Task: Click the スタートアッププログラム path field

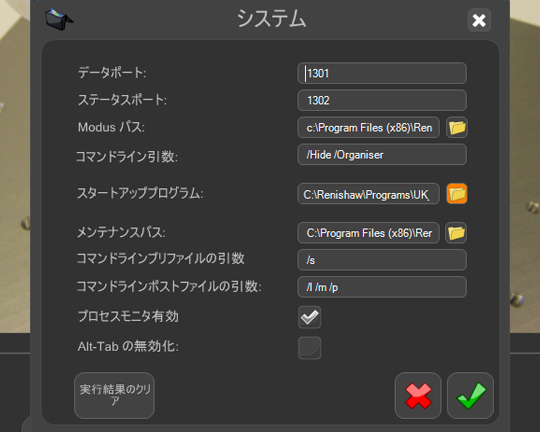Action: (x=368, y=194)
